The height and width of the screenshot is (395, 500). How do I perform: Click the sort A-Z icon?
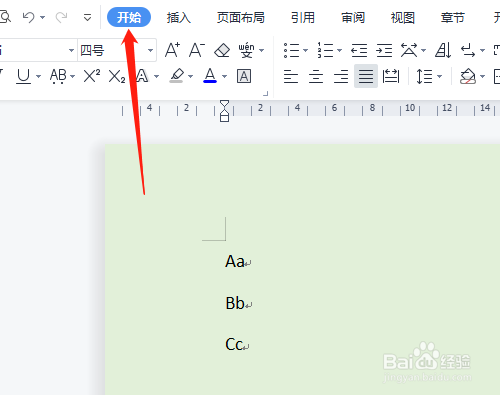tap(443, 50)
